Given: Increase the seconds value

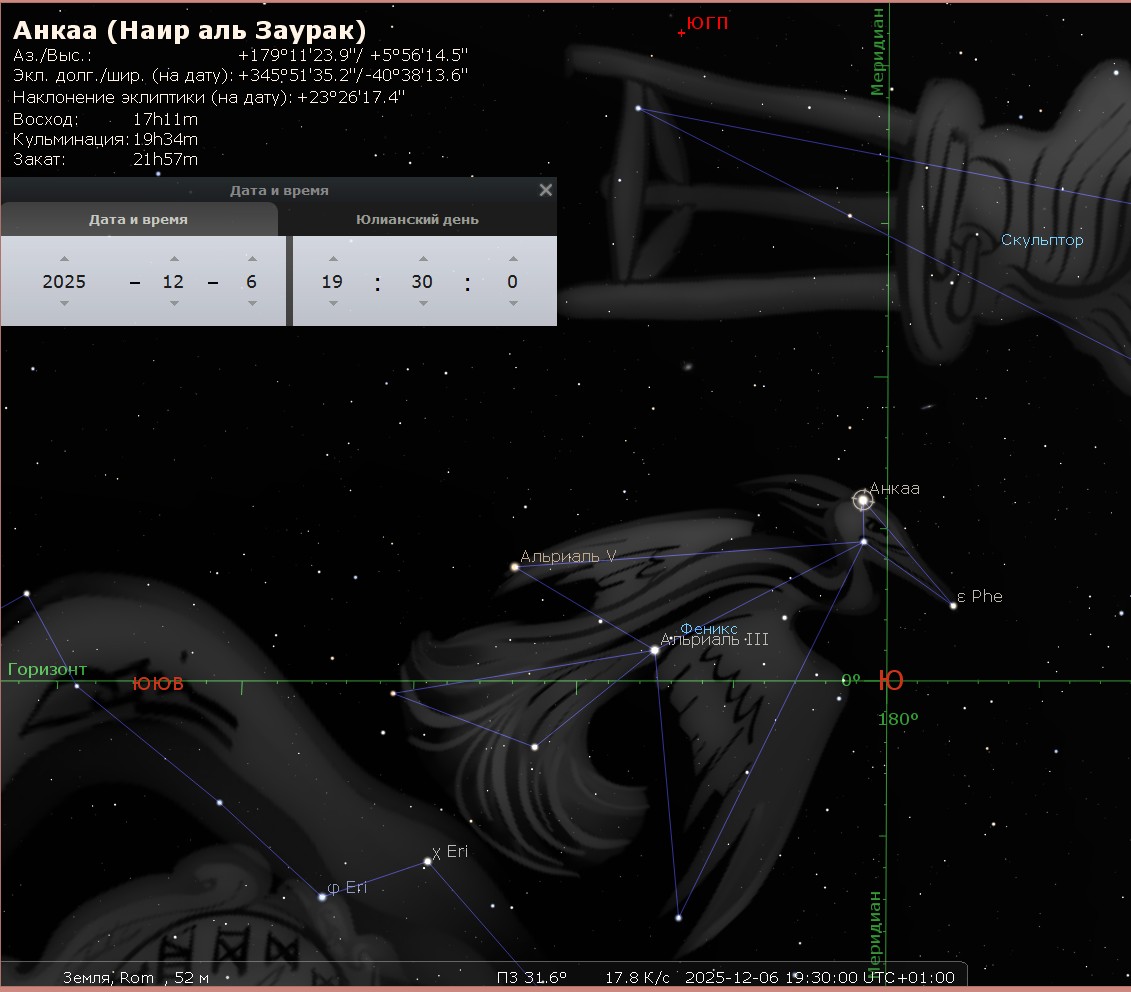Looking at the screenshot, I should 512,259.
